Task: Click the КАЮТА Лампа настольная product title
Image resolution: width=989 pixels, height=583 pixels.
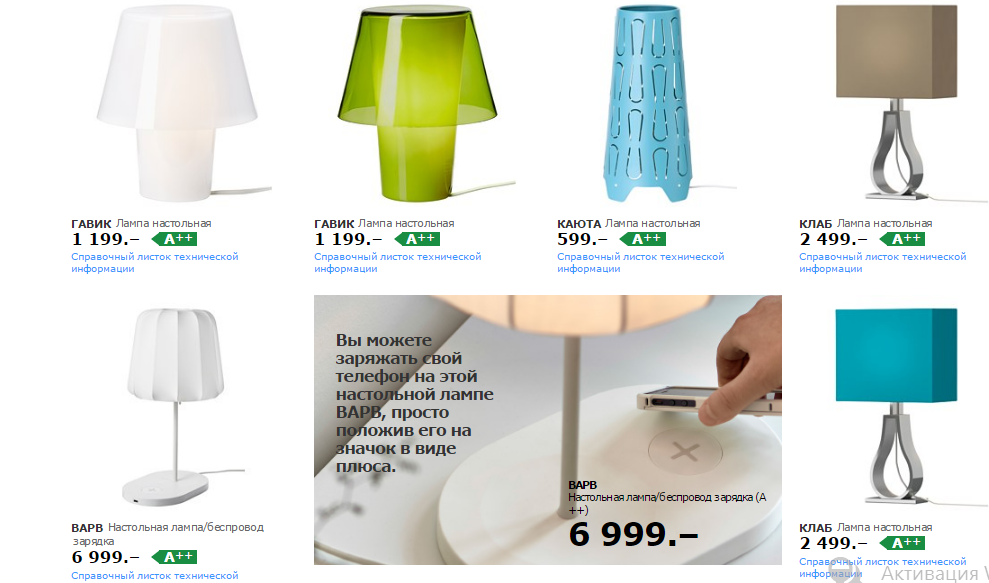Action: point(628,223)
